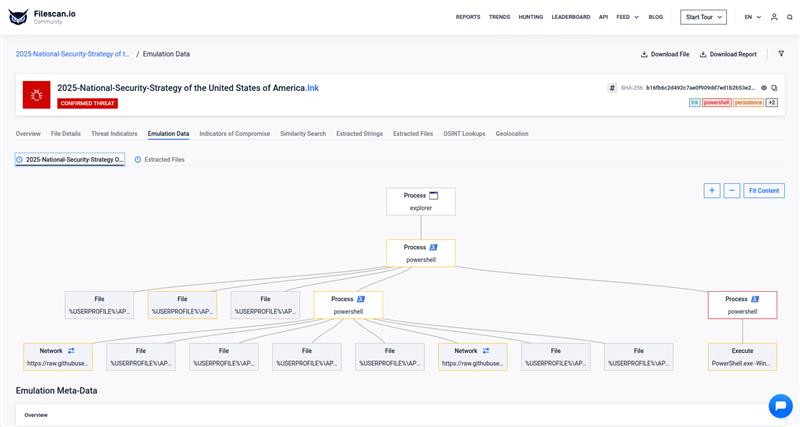Zoom out the graph with minus button
The image size is (800, 427).
click(x=732, y=190)
